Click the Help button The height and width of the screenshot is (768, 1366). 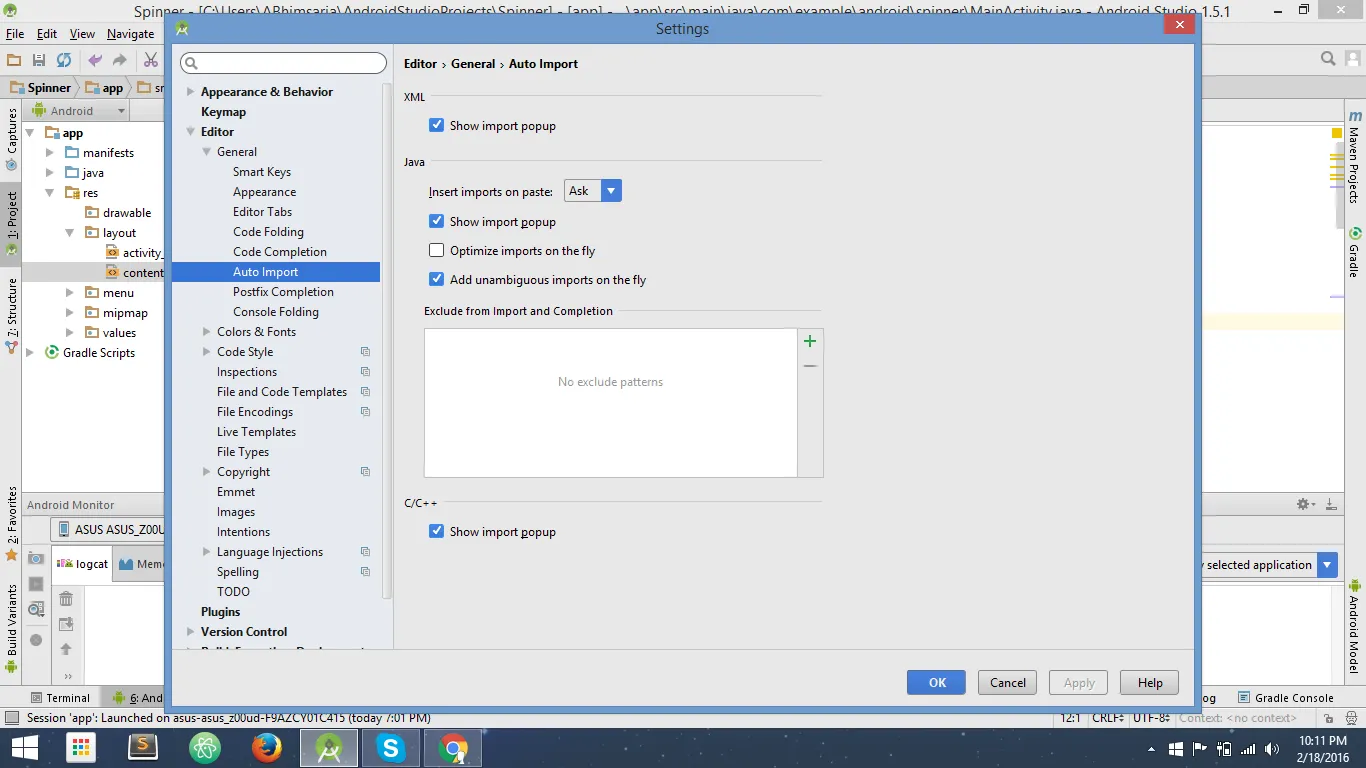tap(1150, 683)
